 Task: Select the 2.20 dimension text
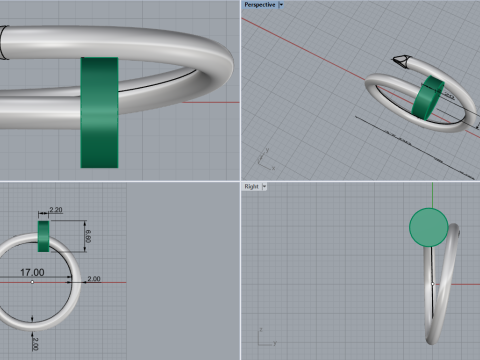pos(56,210)
